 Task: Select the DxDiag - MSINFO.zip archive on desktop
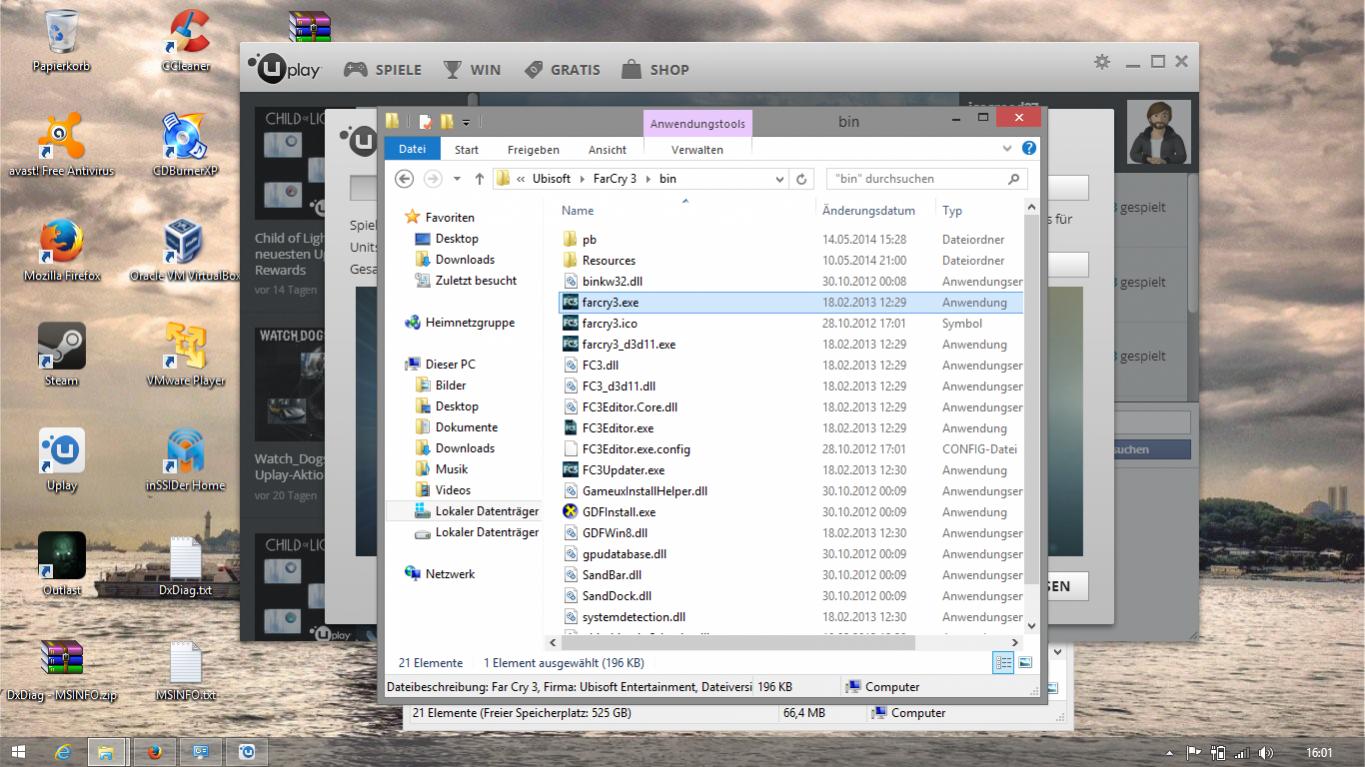(61, 670)
